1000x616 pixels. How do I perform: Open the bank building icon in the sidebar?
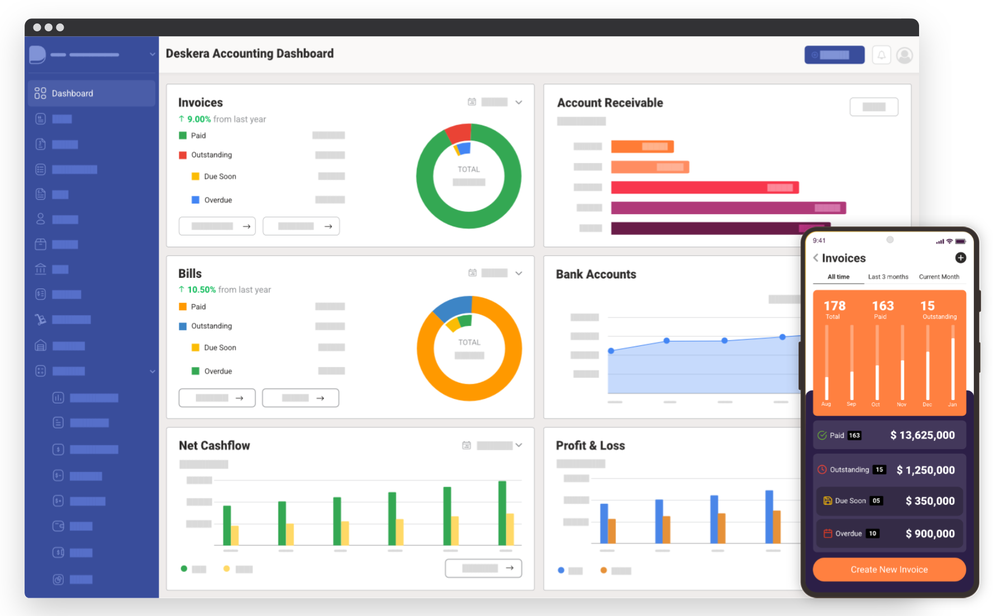pyautogui.click(x=40, y=268)
